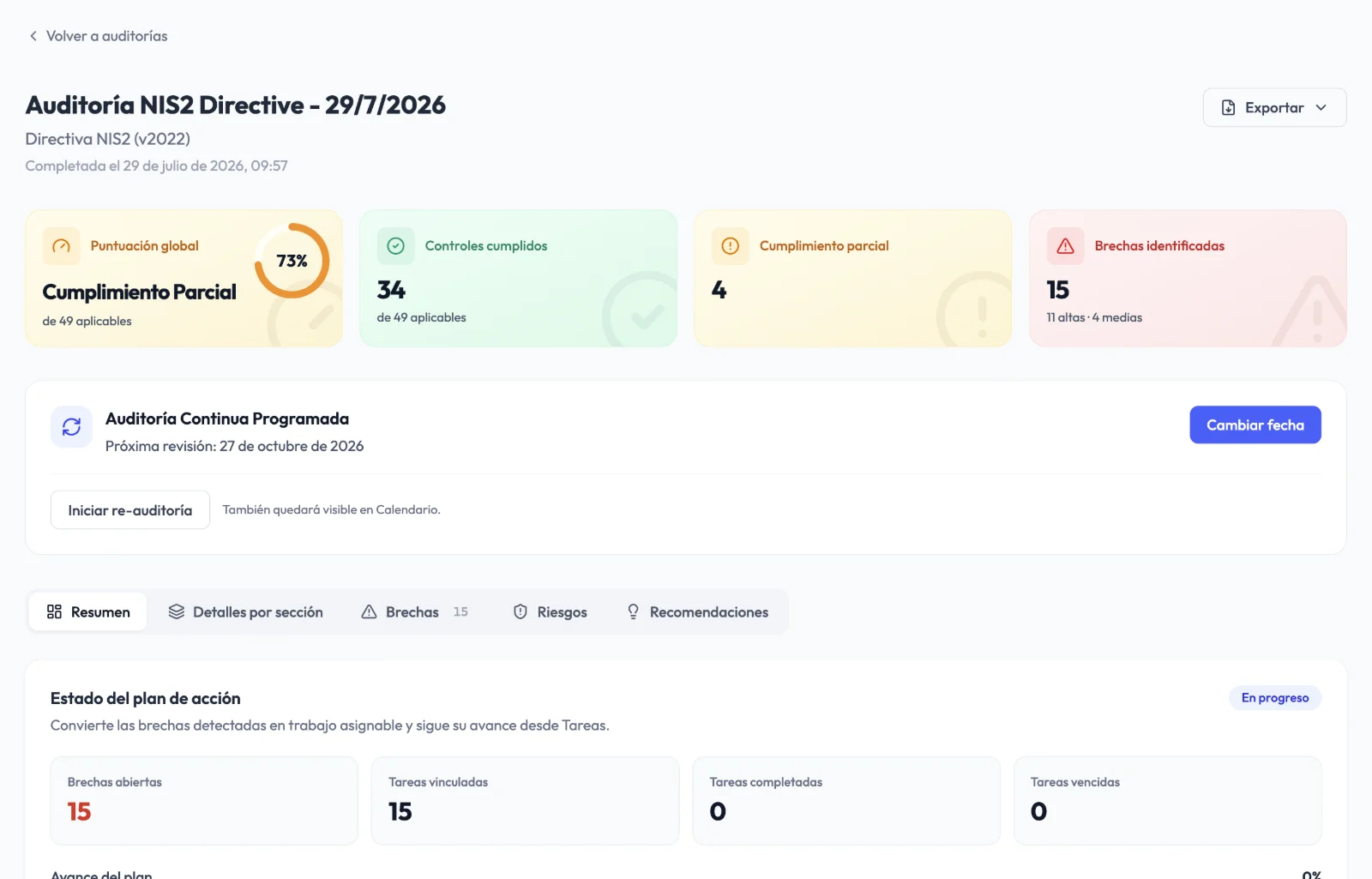The width and height of the screenshot is (1372, 879).
Task: Click the layers icon on Detalles por sección
Action: (177, 611)
